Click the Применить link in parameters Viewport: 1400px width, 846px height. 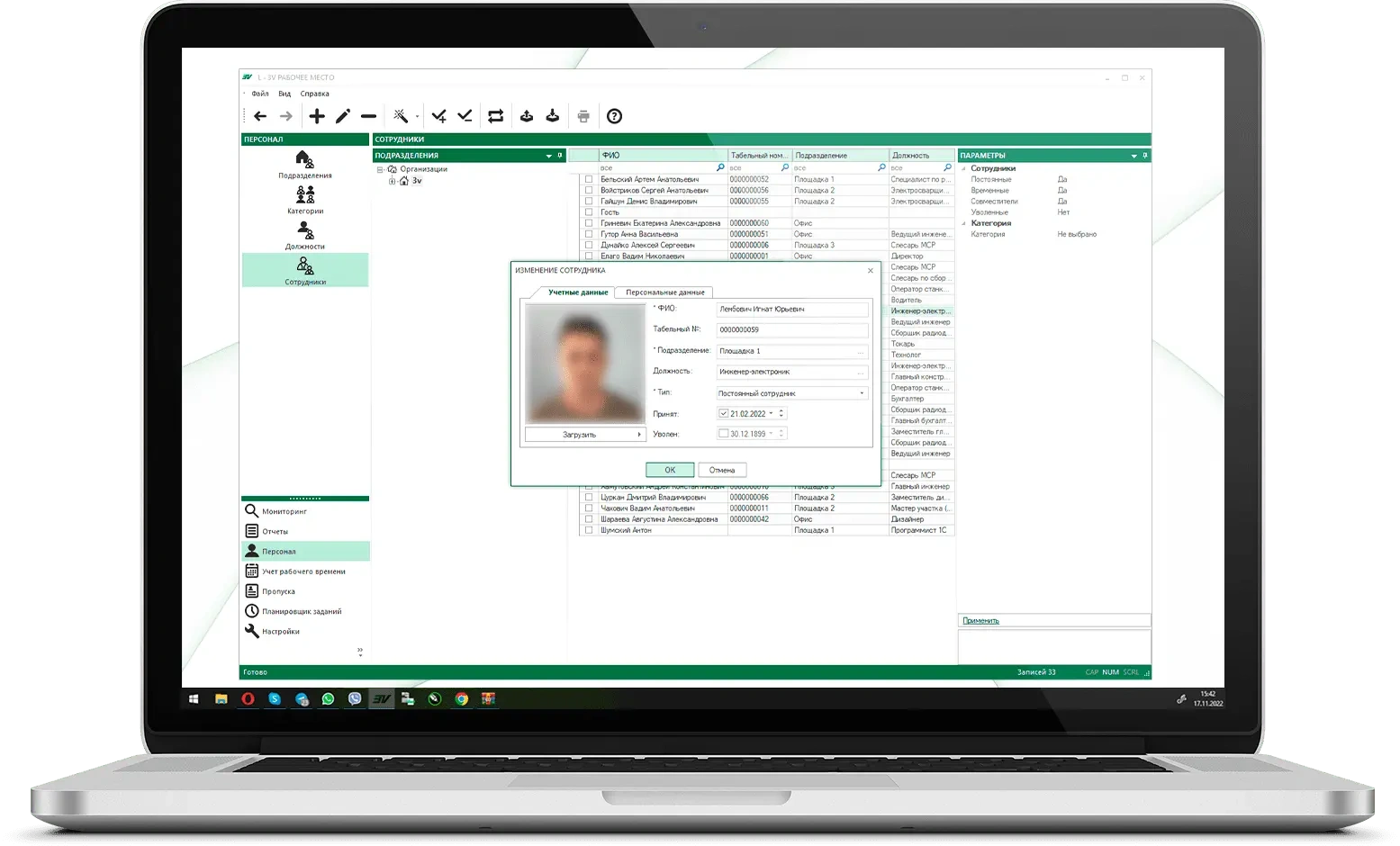[980, 621]
